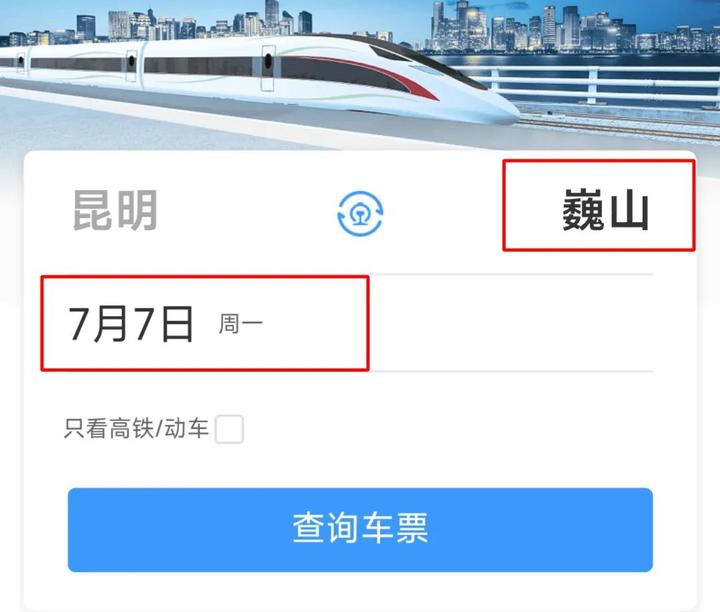This screenshot has height=612, width=720.
Task: Tap the city skyline on the banner's right
Action: [574, 27]
